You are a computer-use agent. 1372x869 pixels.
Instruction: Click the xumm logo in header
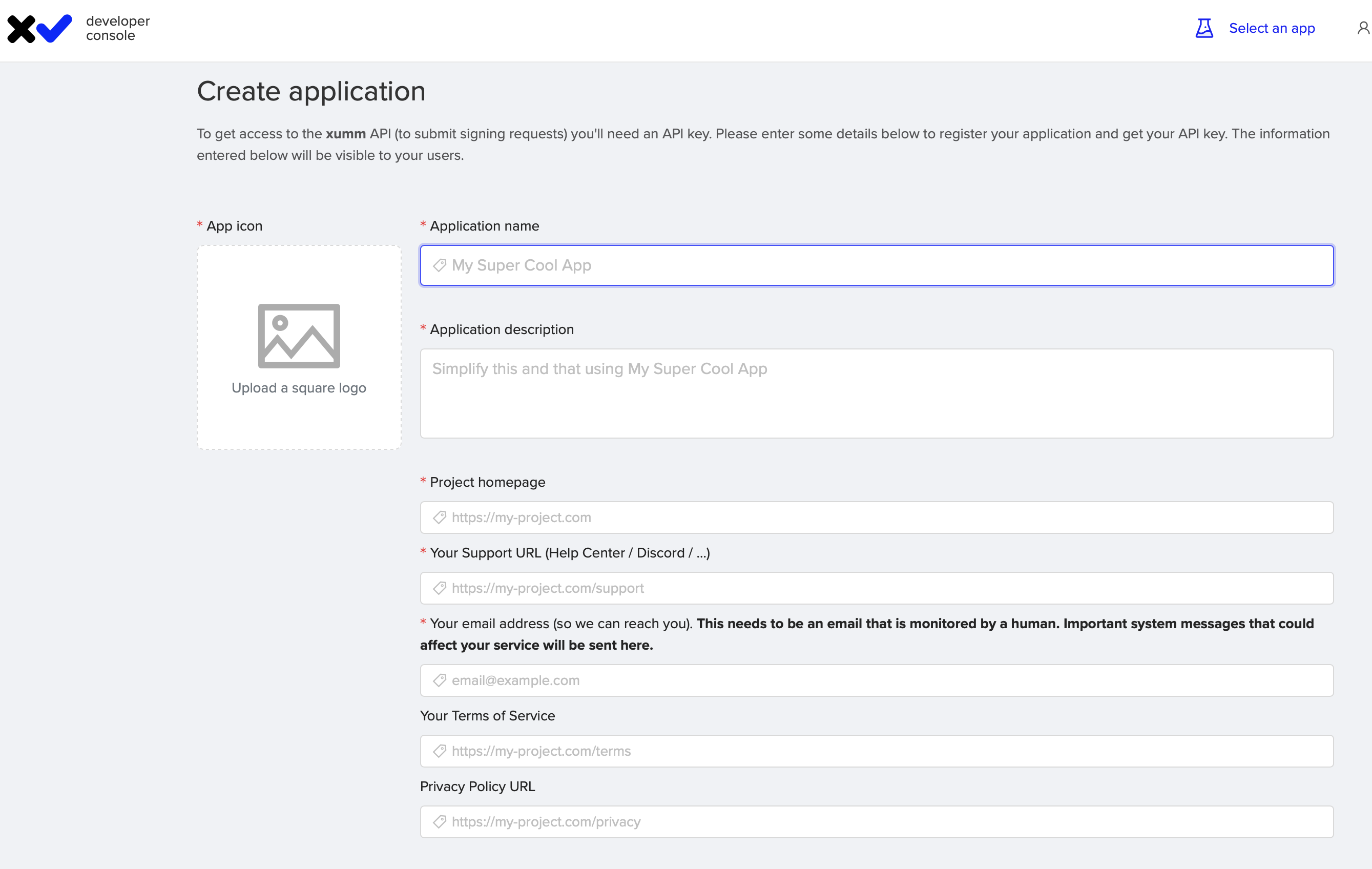click(x=39, y=29)
